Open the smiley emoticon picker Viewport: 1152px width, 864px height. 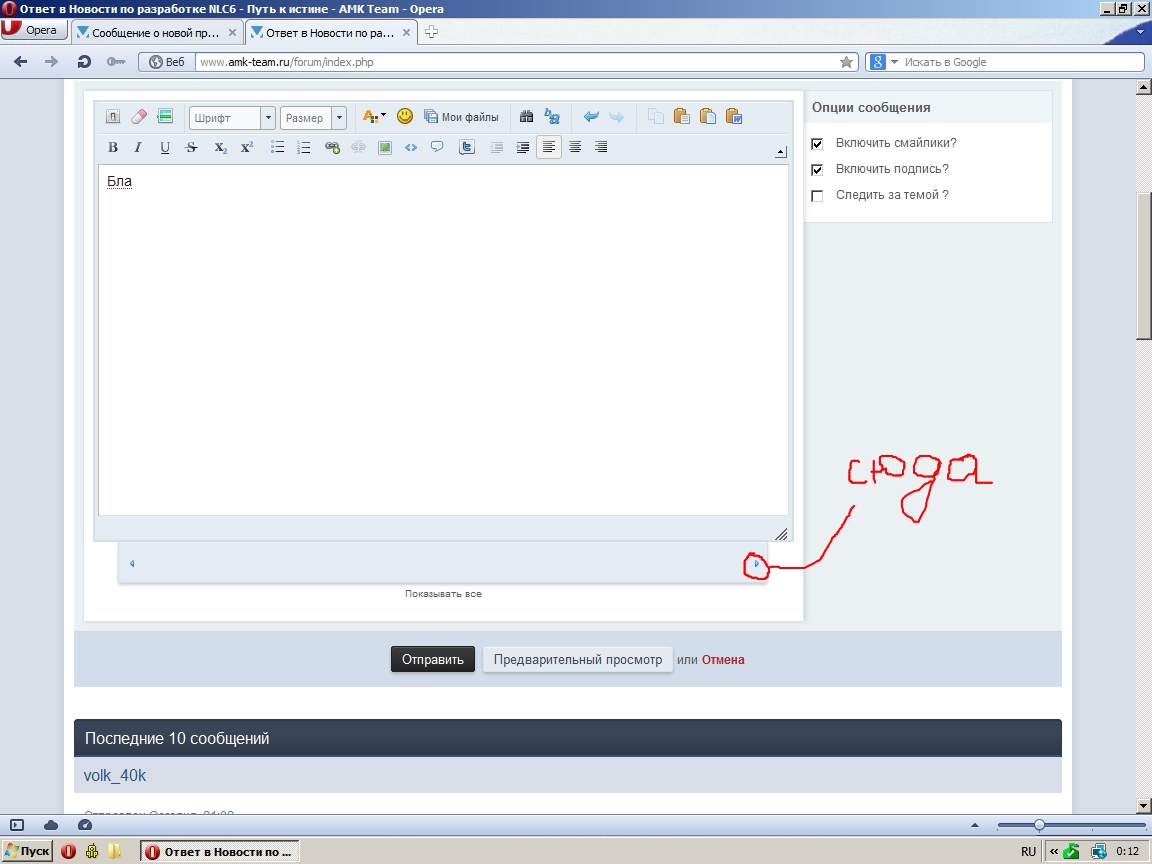click(x=405, y=116)
